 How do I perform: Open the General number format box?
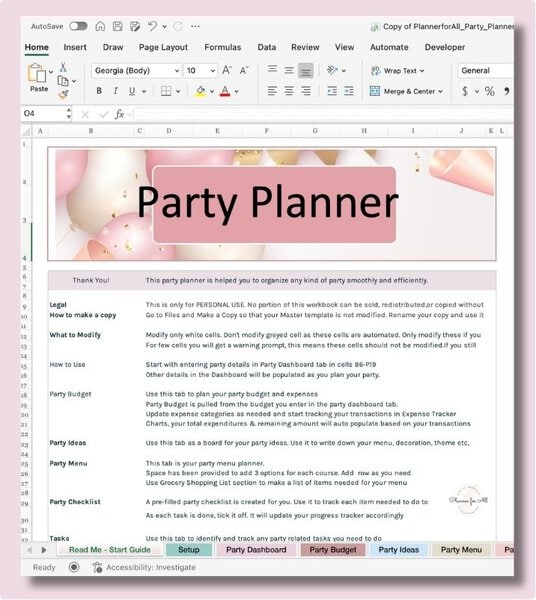(485, 70)
